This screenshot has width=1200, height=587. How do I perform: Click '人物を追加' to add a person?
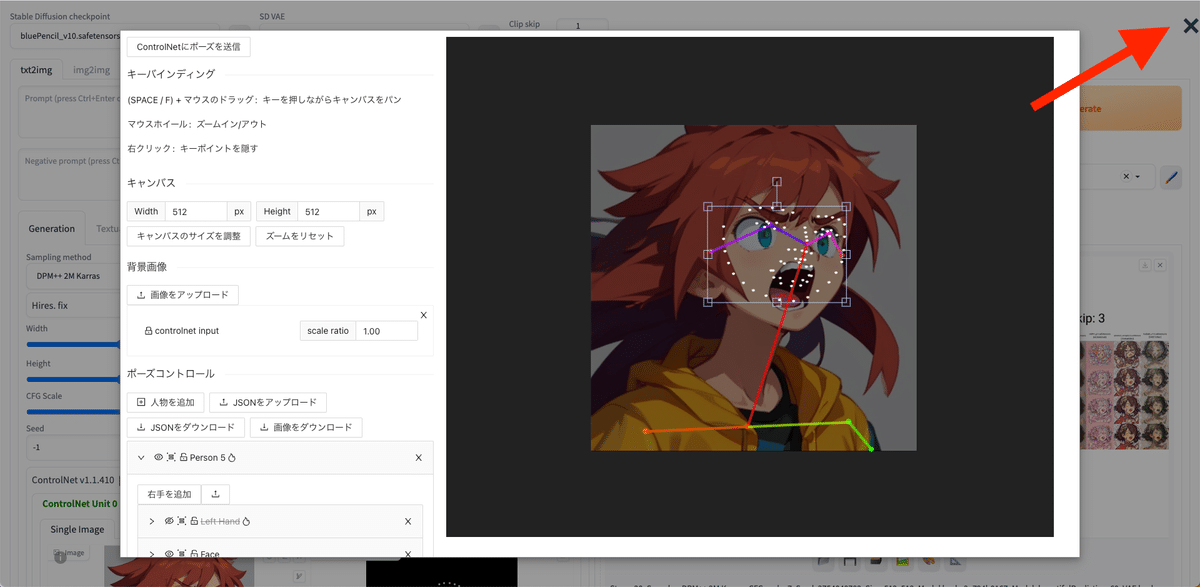point(166,402)
